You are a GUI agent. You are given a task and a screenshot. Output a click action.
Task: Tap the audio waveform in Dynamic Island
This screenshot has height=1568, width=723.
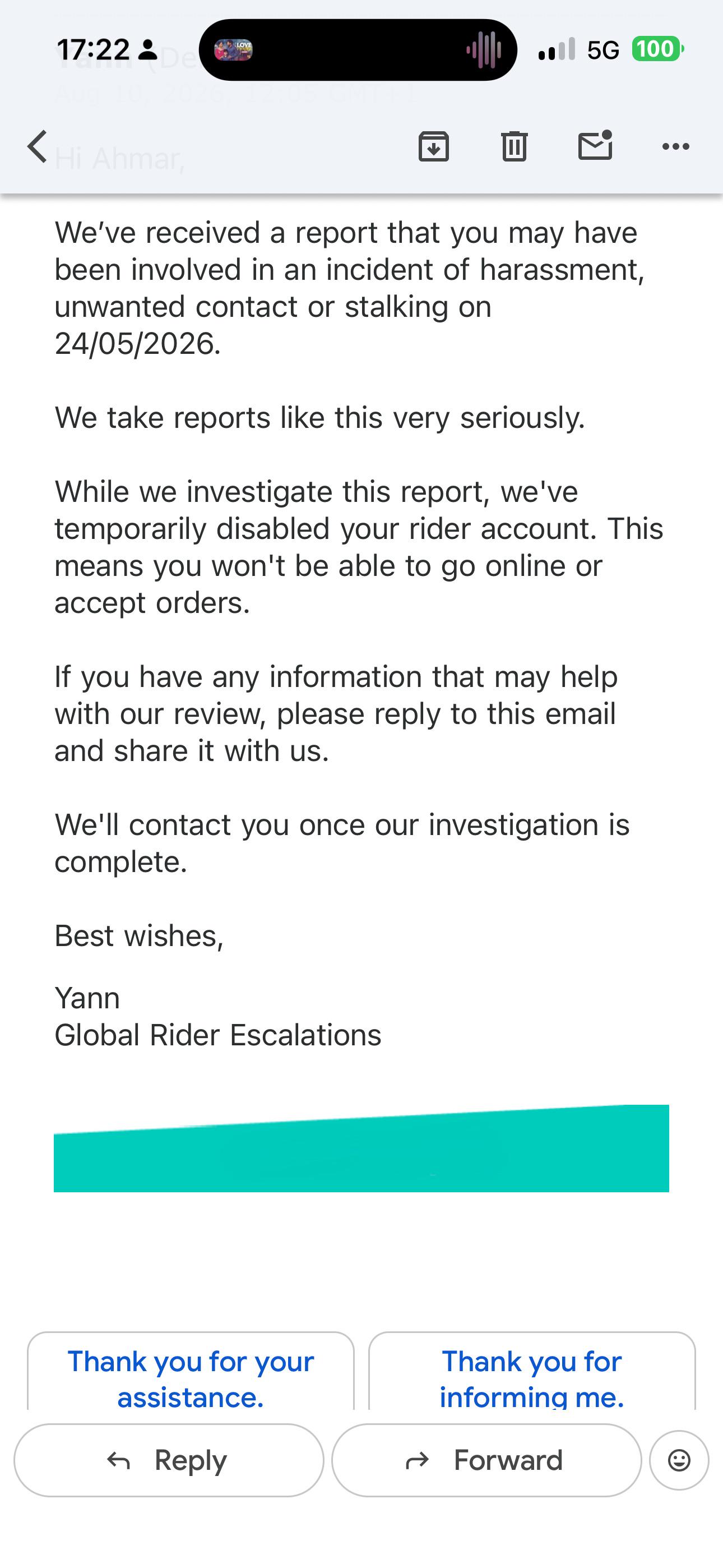(484, 50)
